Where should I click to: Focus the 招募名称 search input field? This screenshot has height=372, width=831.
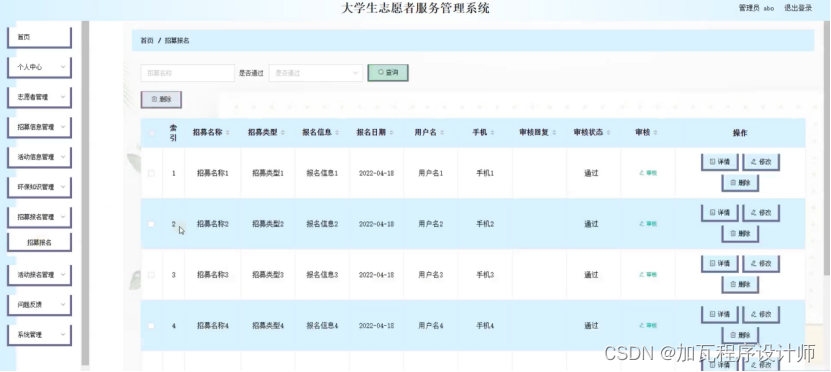click(188, 73)
